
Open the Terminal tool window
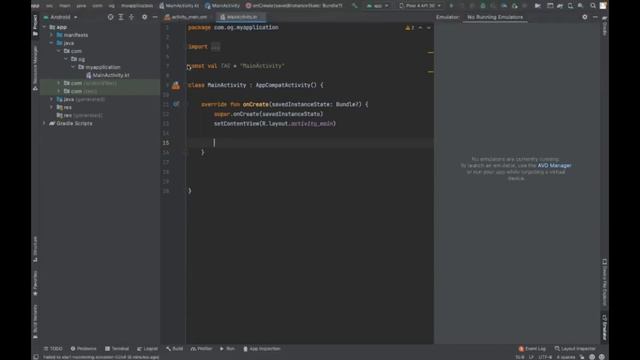pyautogui.click(x=117, y=349)
